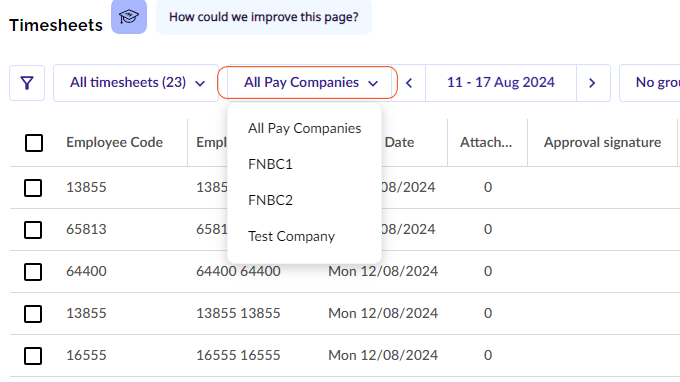680x382 pixels.
Task: Open the All timesheets (23) dropdown
Action: click(x=136, y=83)
